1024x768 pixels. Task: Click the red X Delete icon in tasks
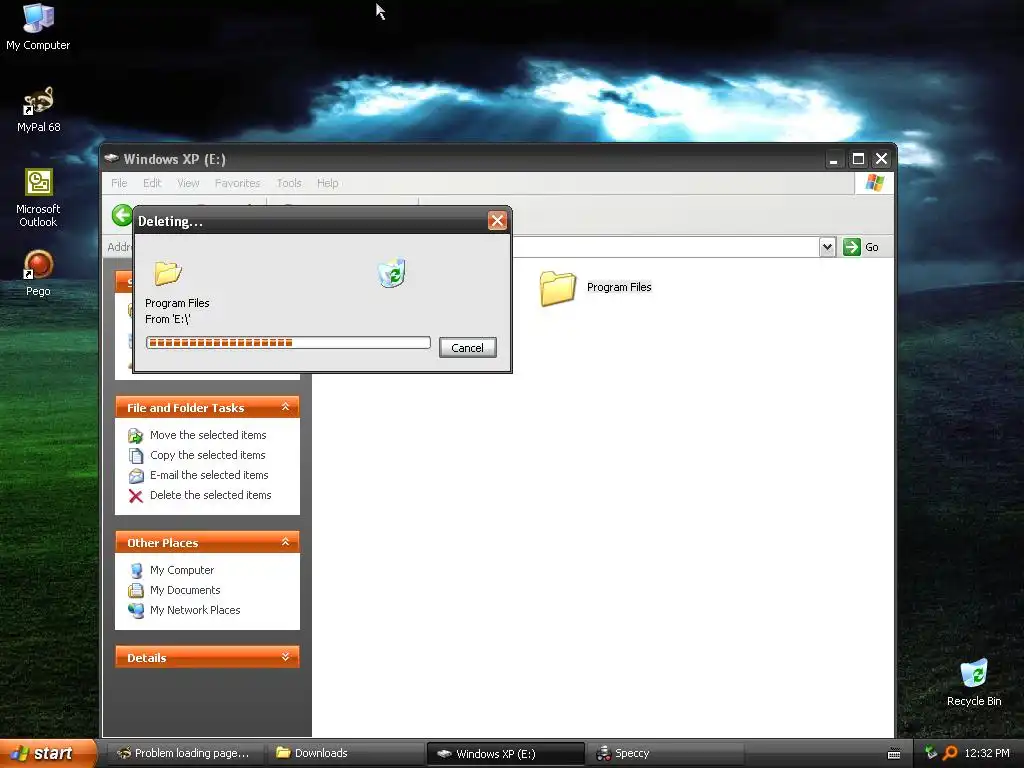[135, 496]
